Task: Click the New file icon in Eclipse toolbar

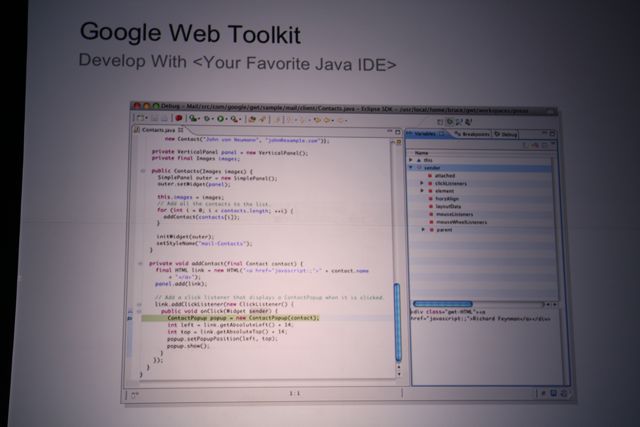Action: (140, 118)
